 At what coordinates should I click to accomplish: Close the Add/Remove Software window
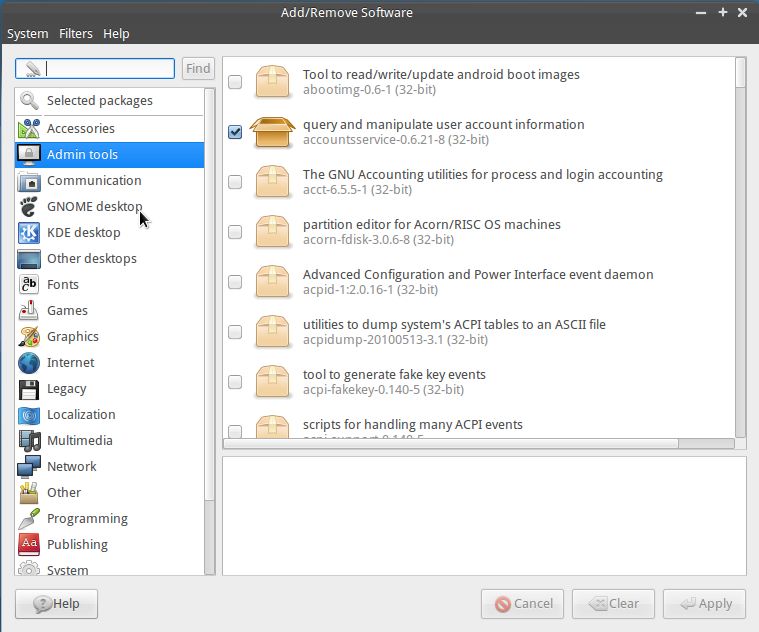[742, 13]
